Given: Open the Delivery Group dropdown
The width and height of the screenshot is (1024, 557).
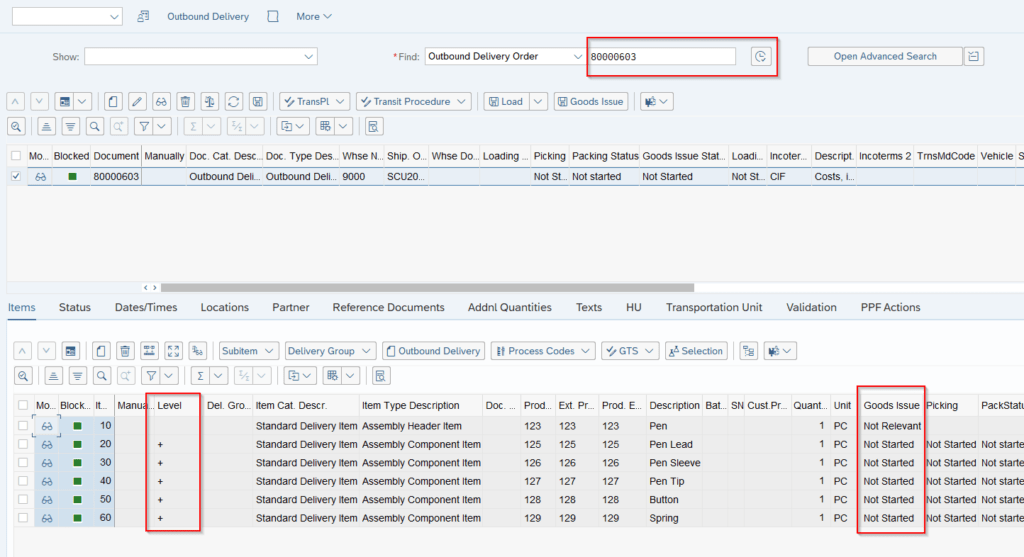Looking at the screenshot, I should pyautogui.click(x=330, y=351).
